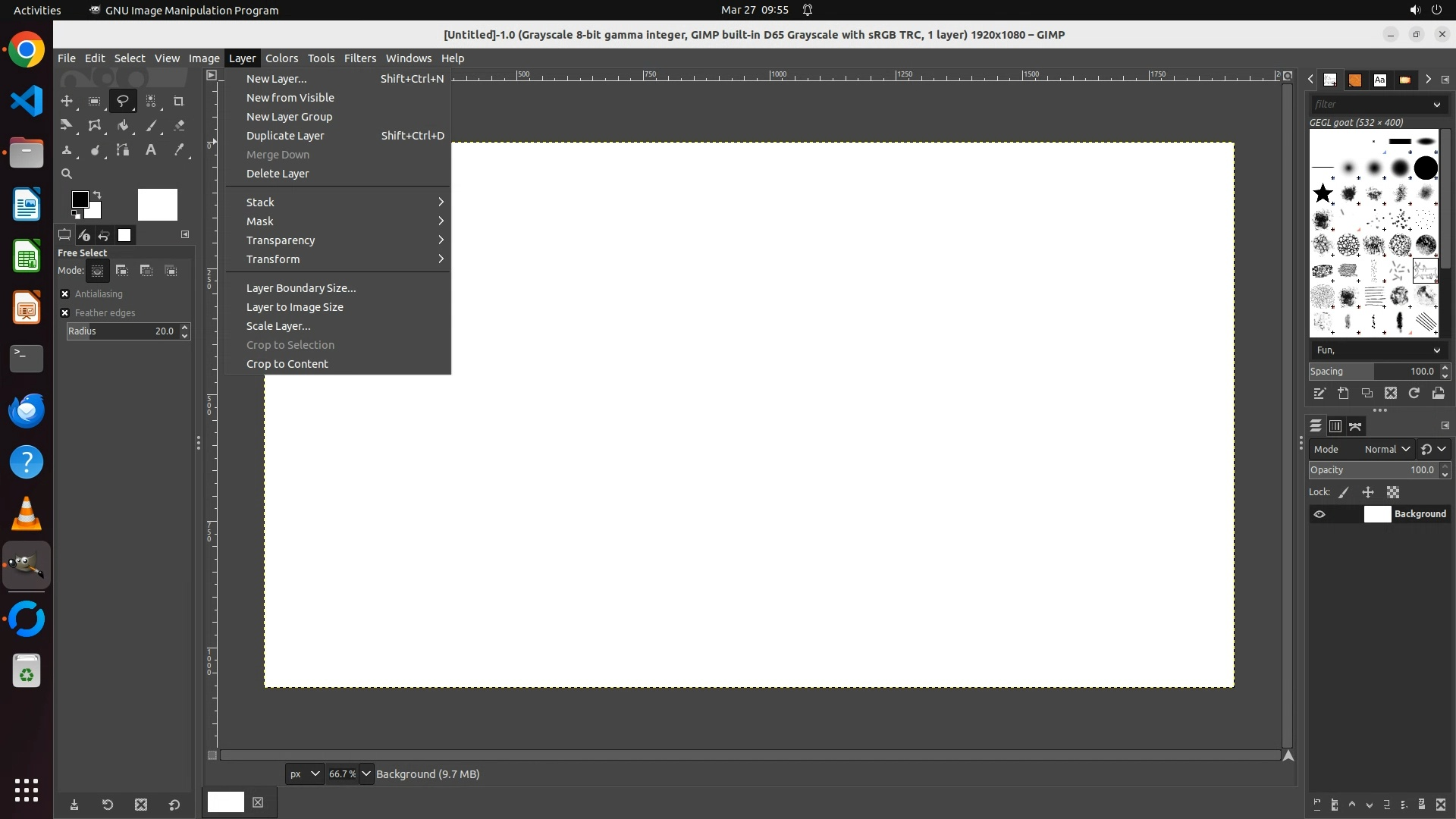
Task: Open the layer Mode Normal dropdown
Action: [1386, 450]
